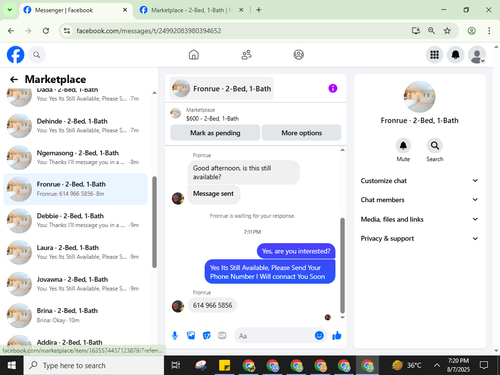Search within the conversation
Screen dimensions: 500x375
point(435,146)
